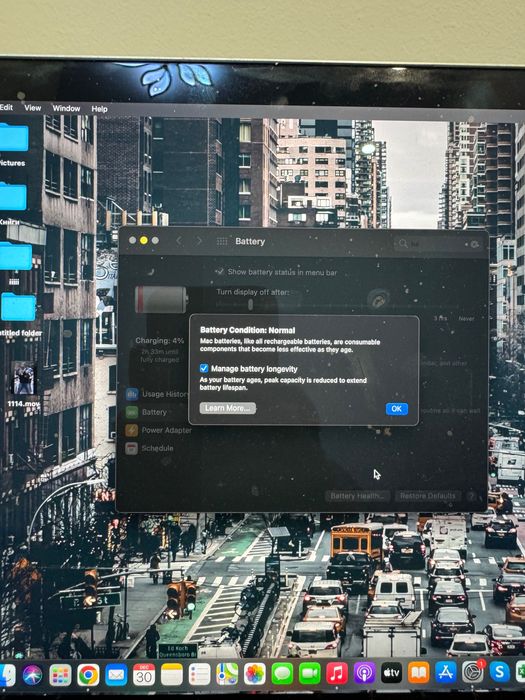
Task: Open Podcasts from the dock
Action: 364,673
